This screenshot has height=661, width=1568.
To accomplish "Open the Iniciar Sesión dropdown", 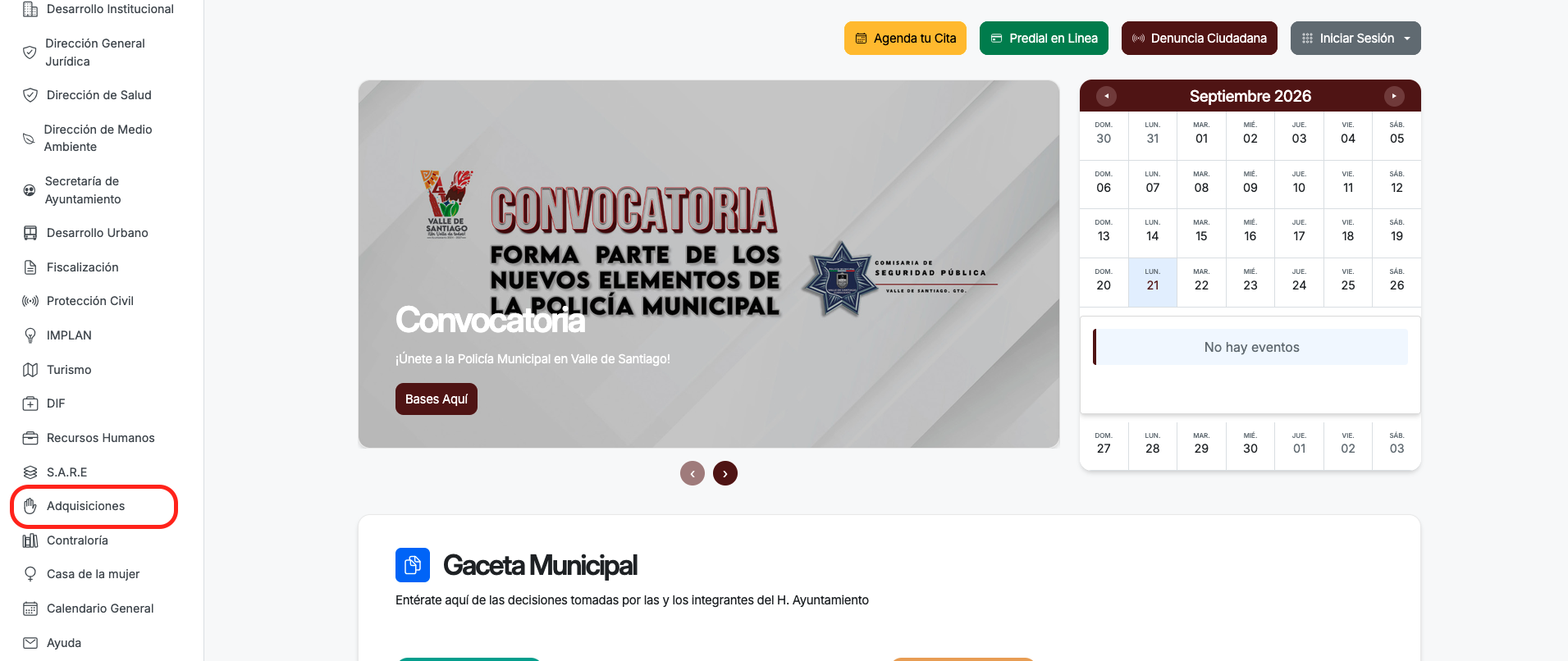I will point(1355,39).
